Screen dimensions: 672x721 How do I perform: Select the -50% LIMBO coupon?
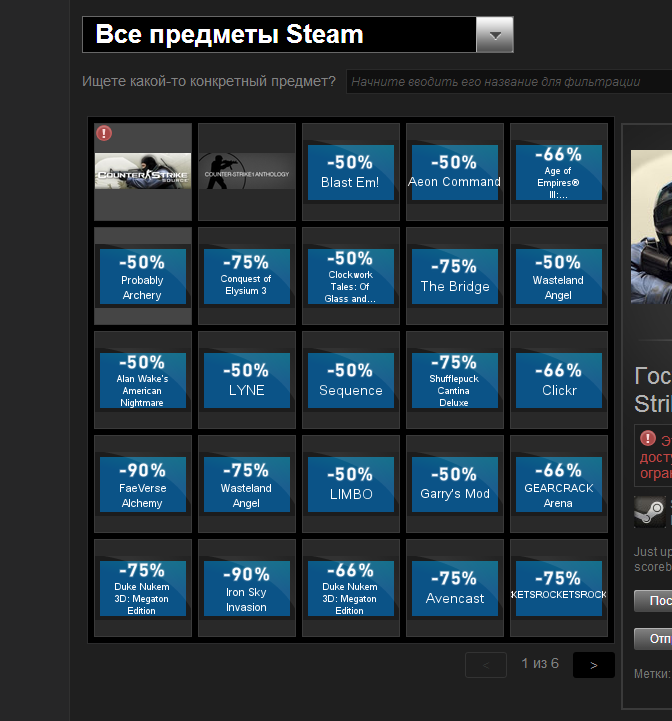(351, 484)
